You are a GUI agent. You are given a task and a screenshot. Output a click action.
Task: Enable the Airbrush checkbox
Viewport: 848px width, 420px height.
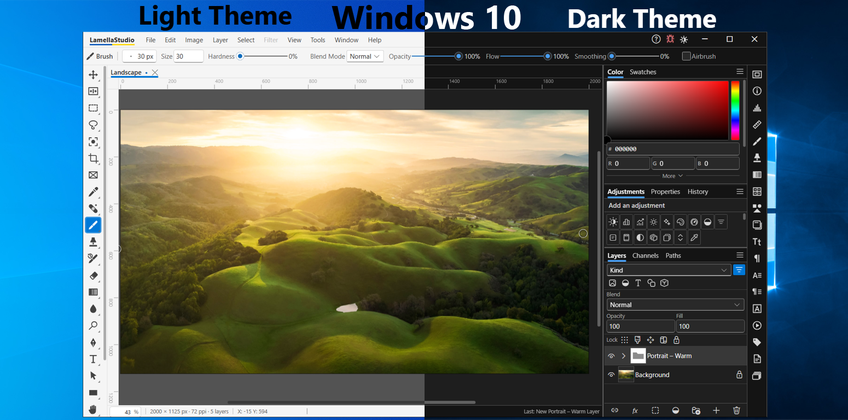(x=686, y=56)
